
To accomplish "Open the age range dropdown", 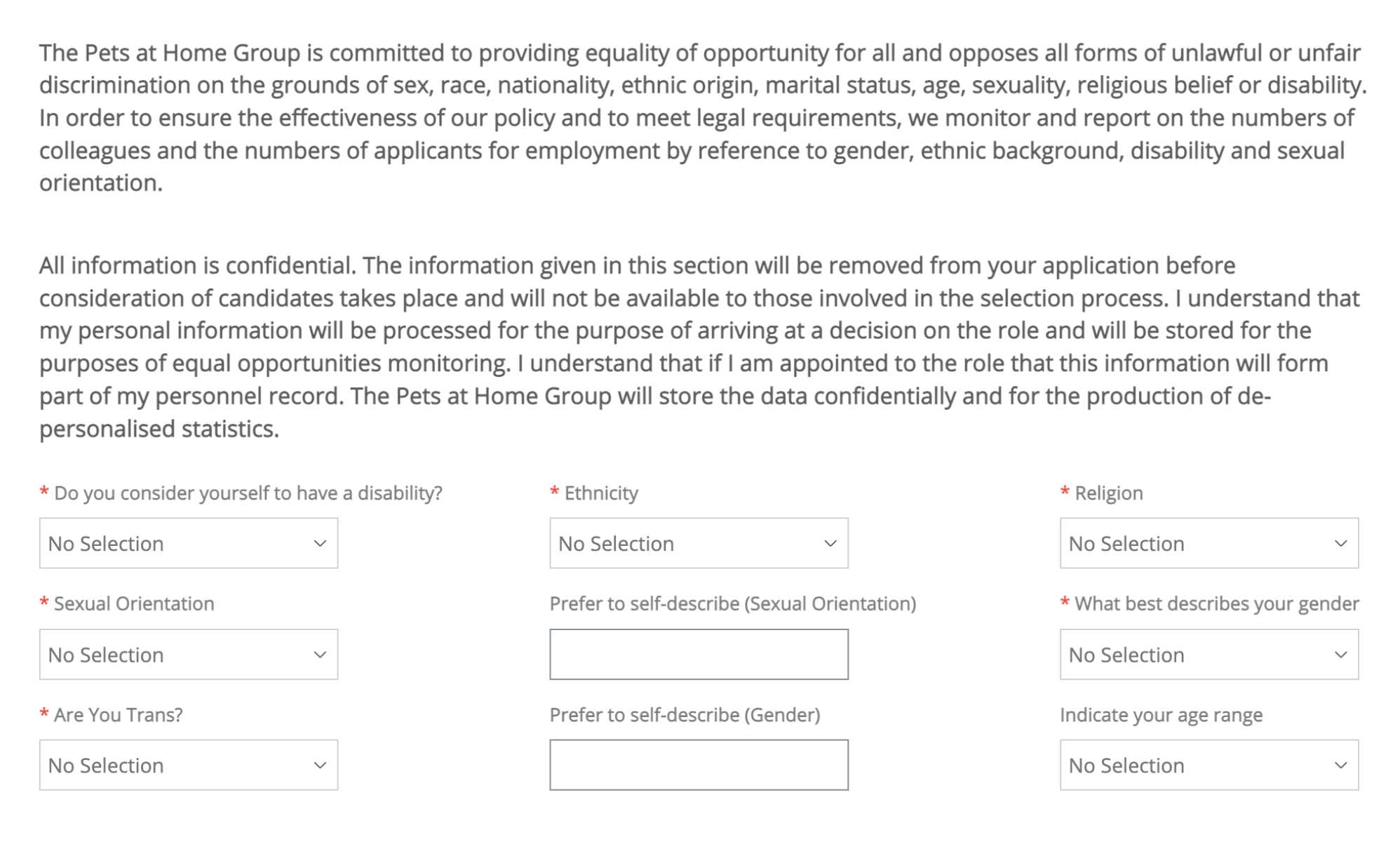I will pyautogui.click(x=1209, y=765).
